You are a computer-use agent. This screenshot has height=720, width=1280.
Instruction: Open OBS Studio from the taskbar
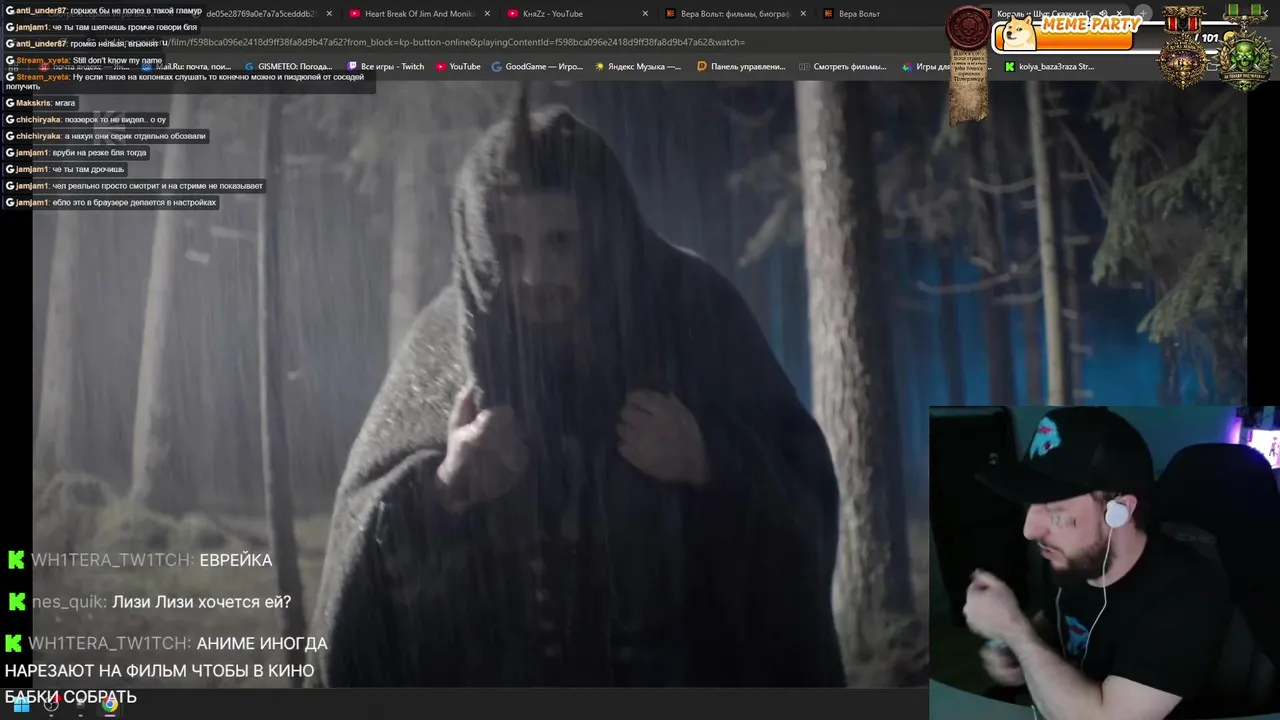point(51,704)
